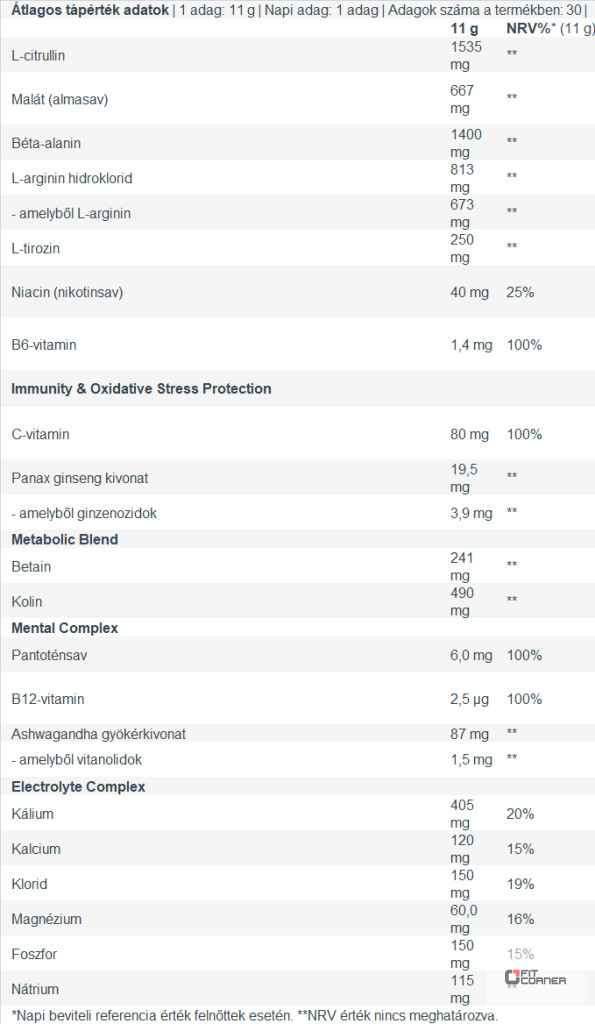Click the Niacin (nikotinsav) row
595x1024 pixels.
[297, 292]
